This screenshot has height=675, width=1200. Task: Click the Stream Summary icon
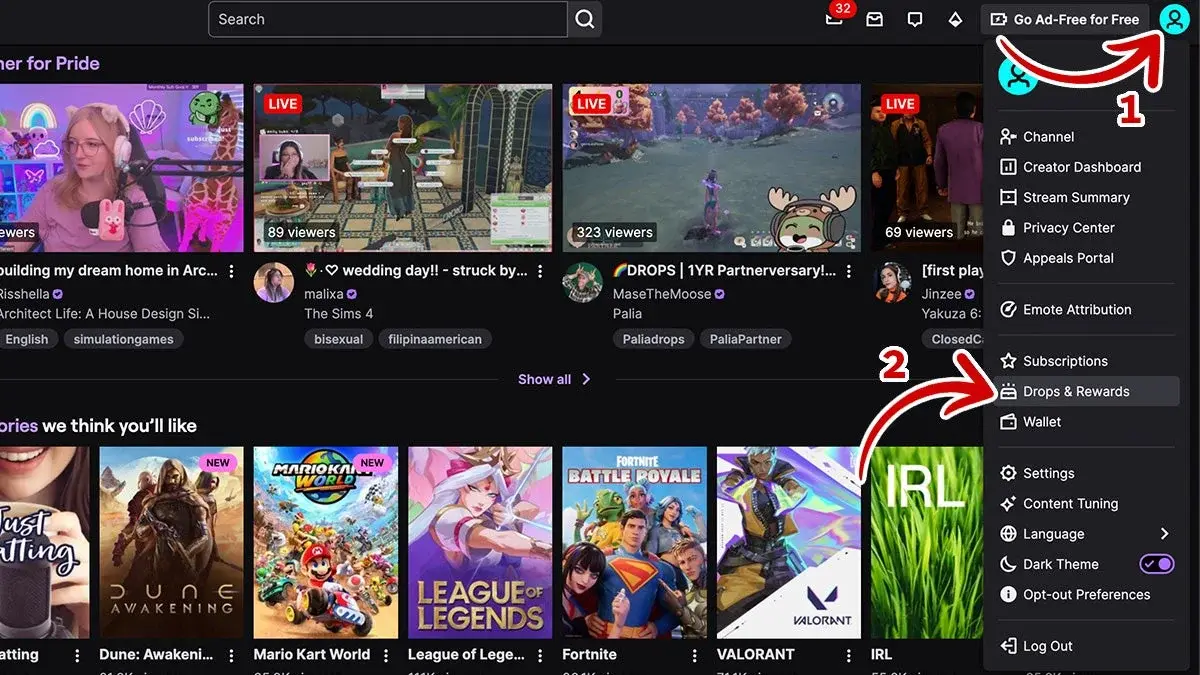click(1008, 197)
